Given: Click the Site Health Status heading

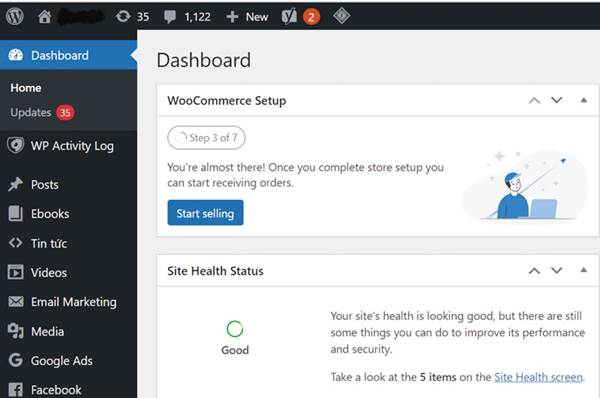Looking at the screenshot, I should (215, 271).
